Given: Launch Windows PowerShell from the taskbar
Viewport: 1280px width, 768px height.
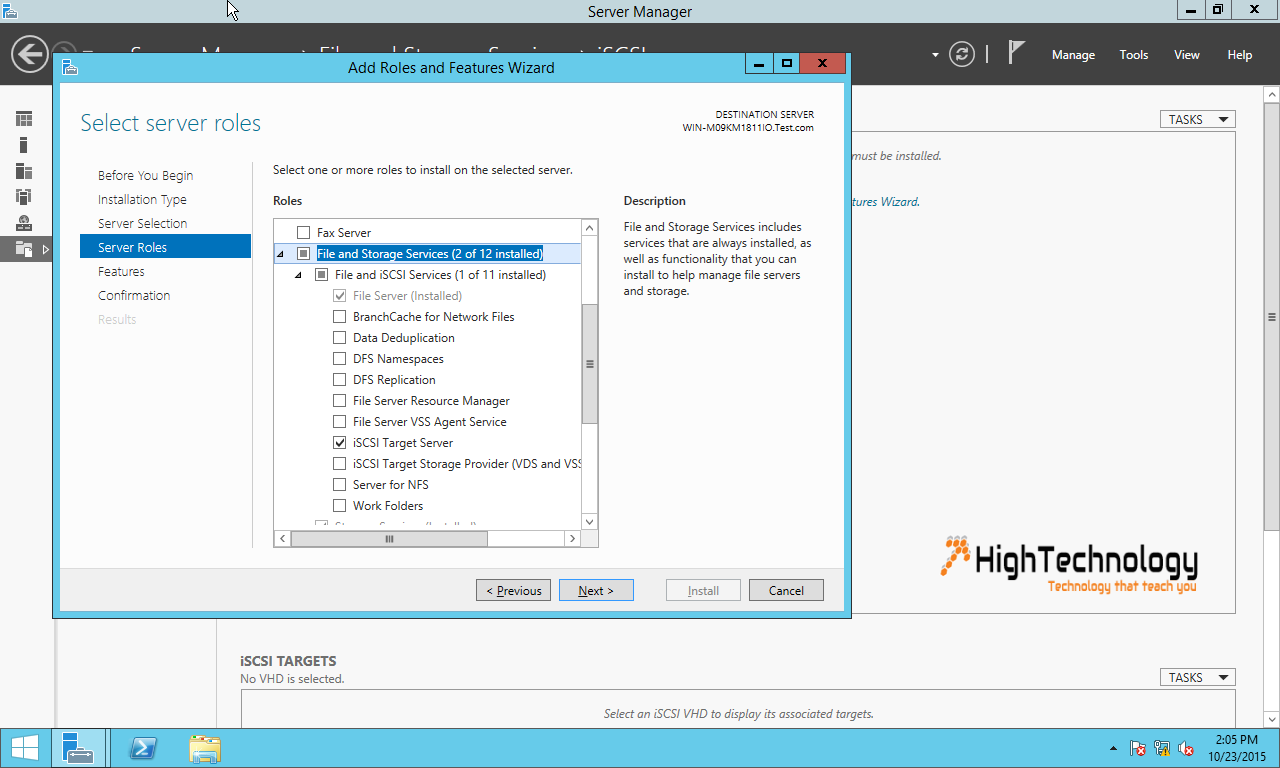Looking at the screenshot, I should point(143,748).
